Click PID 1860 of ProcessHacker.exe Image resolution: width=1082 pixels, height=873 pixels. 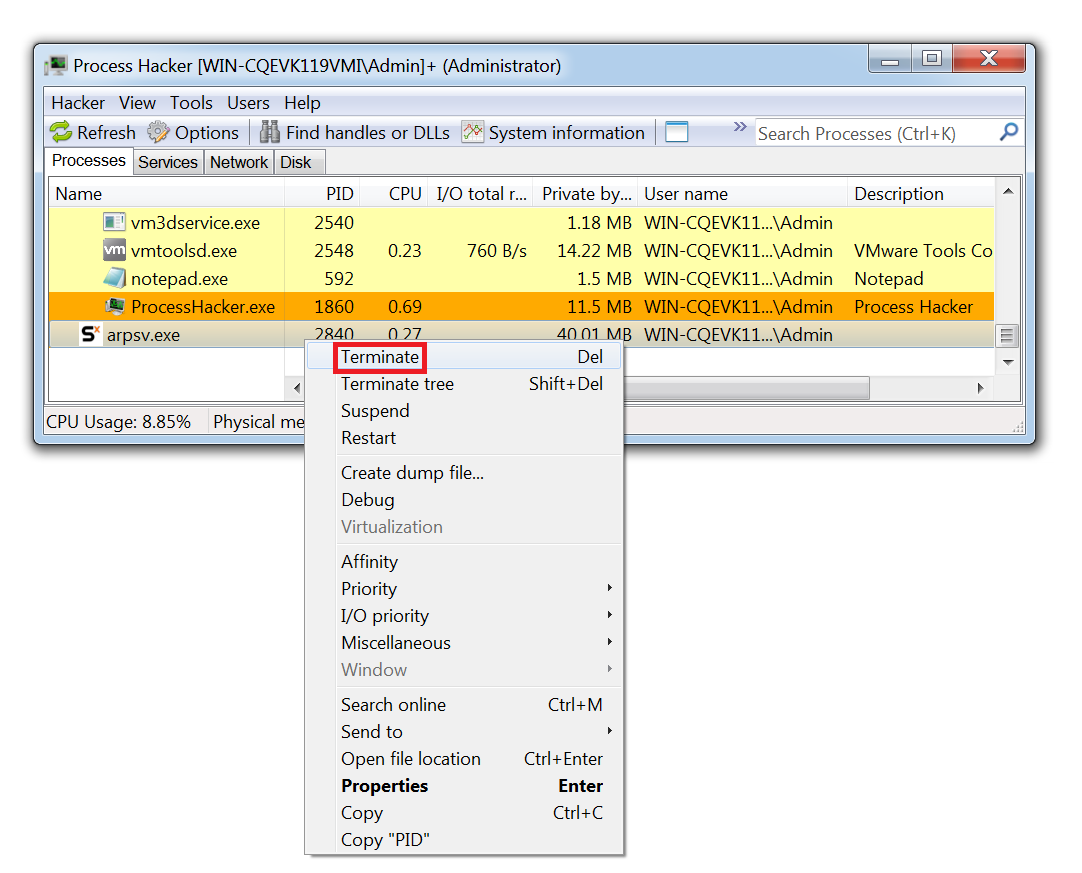(333, 306)
